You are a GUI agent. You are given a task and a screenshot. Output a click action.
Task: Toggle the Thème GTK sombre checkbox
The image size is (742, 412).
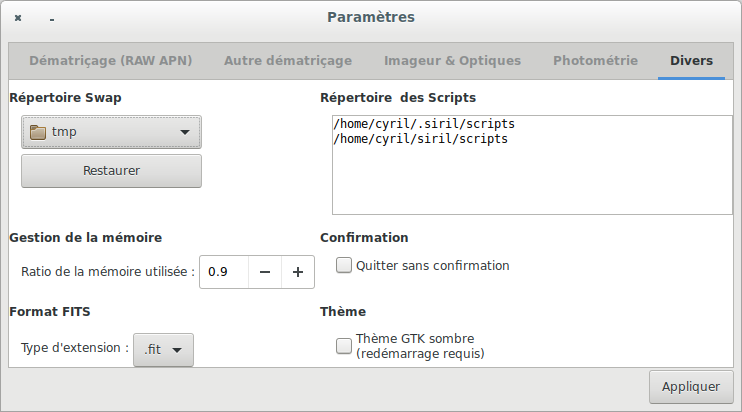[344, 346]
